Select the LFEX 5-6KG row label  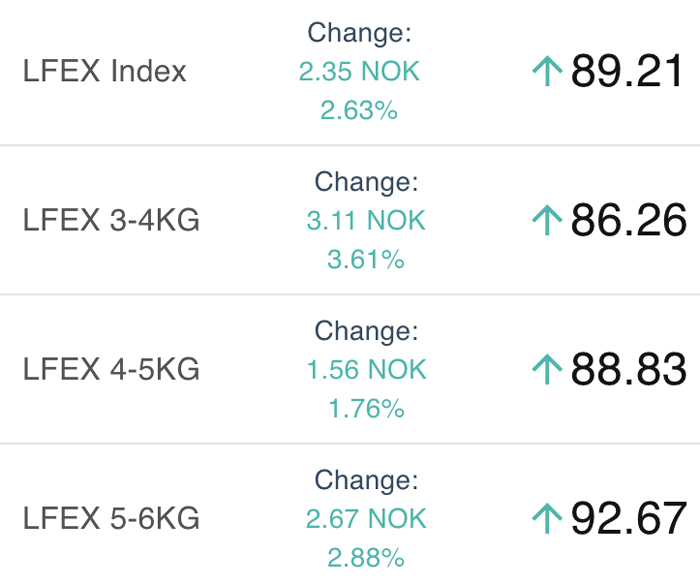tap(111, 518)
